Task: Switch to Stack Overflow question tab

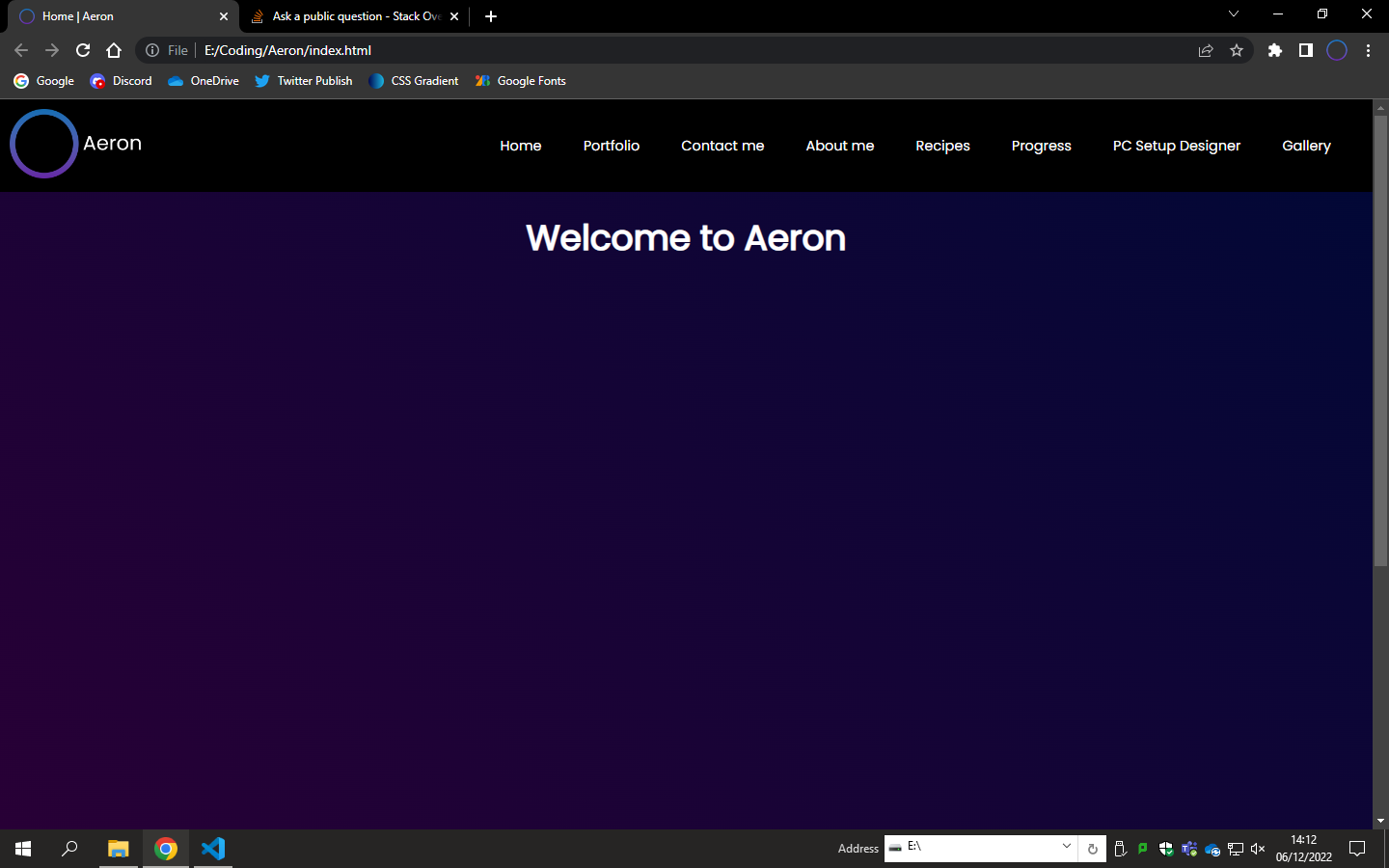Action: pyautogui.click(x=355, y=16)
